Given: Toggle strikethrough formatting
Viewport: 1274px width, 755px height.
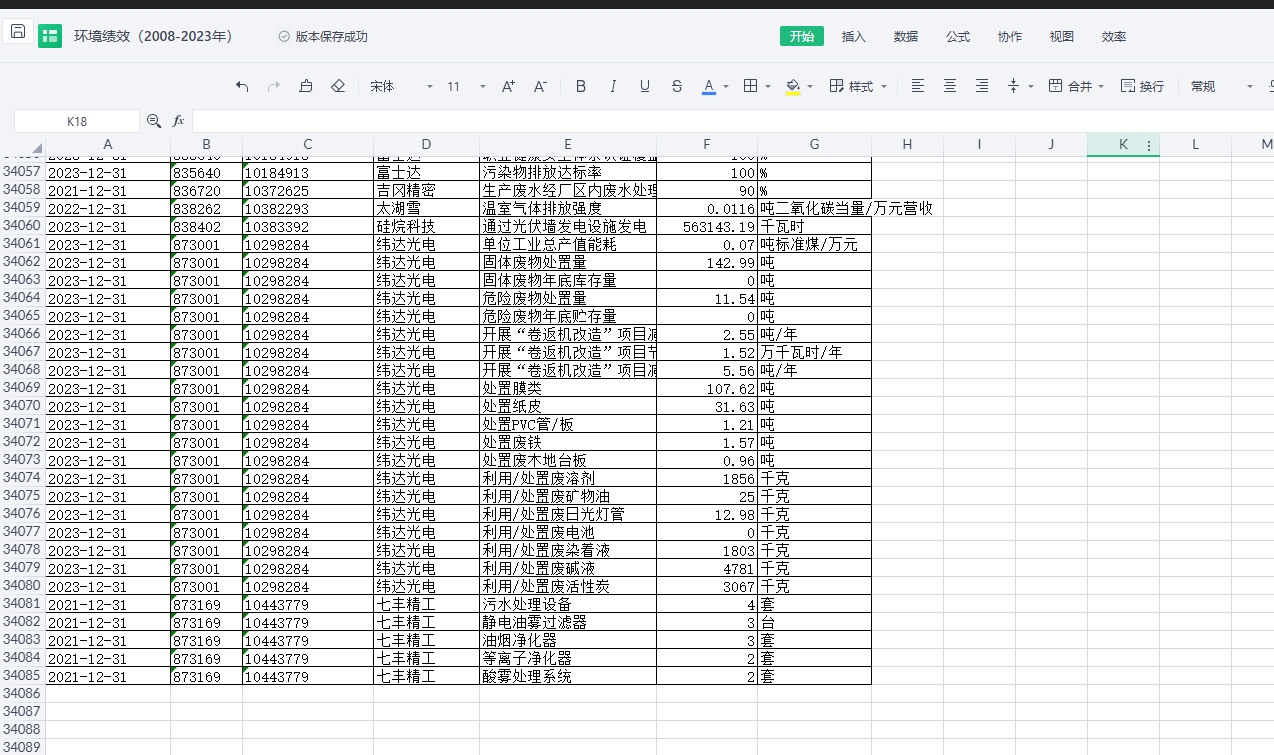Looking at the screenshot, I should (x=677, y=87).
